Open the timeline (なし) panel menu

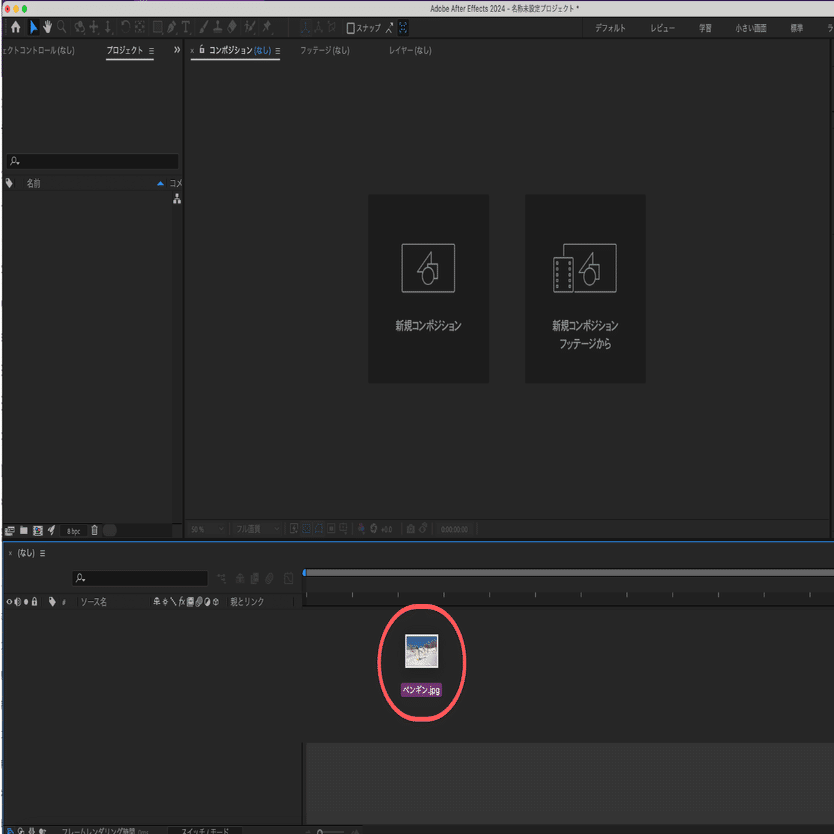(43, 554)
